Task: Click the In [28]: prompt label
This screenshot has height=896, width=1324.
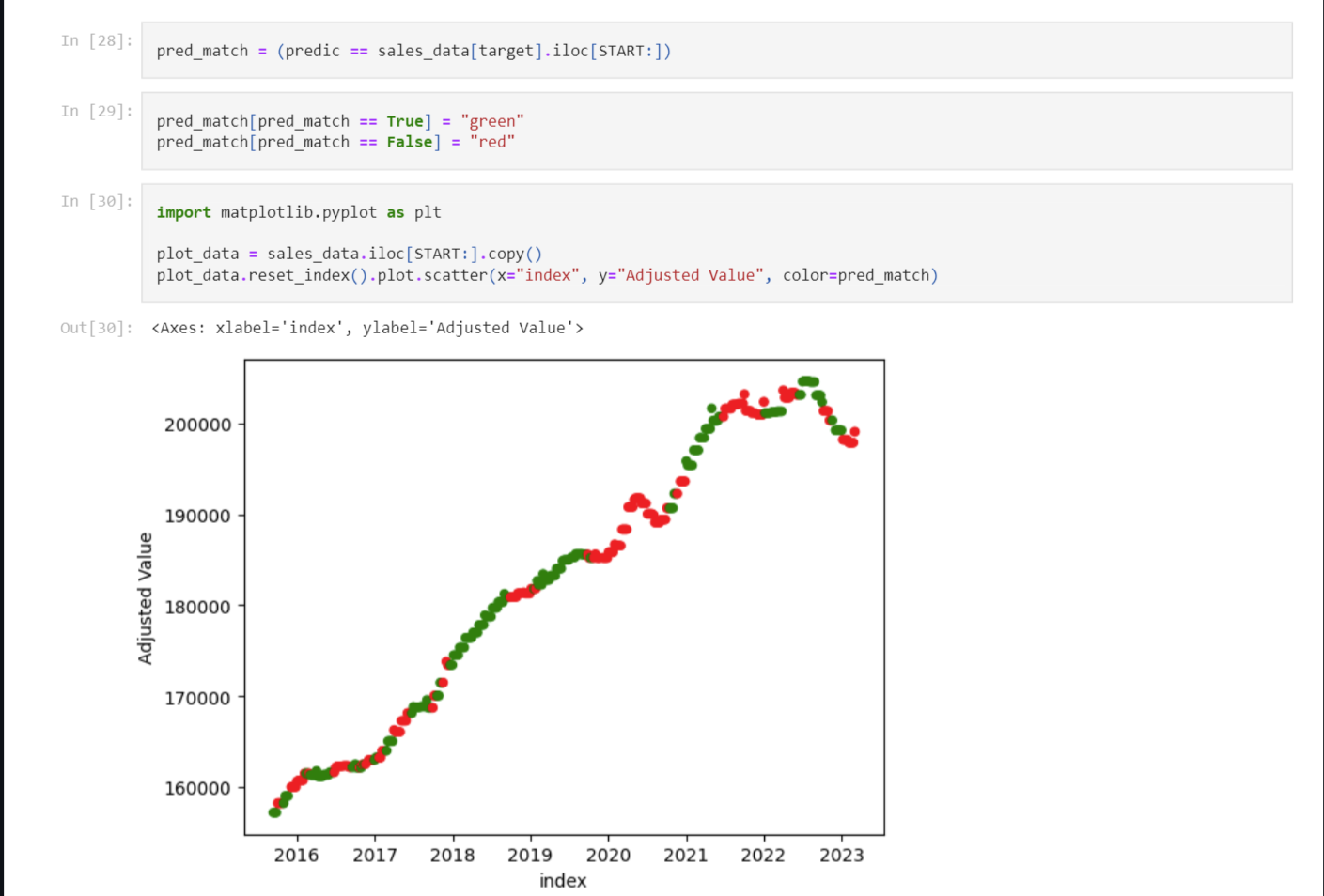Action: pos(97,40)
